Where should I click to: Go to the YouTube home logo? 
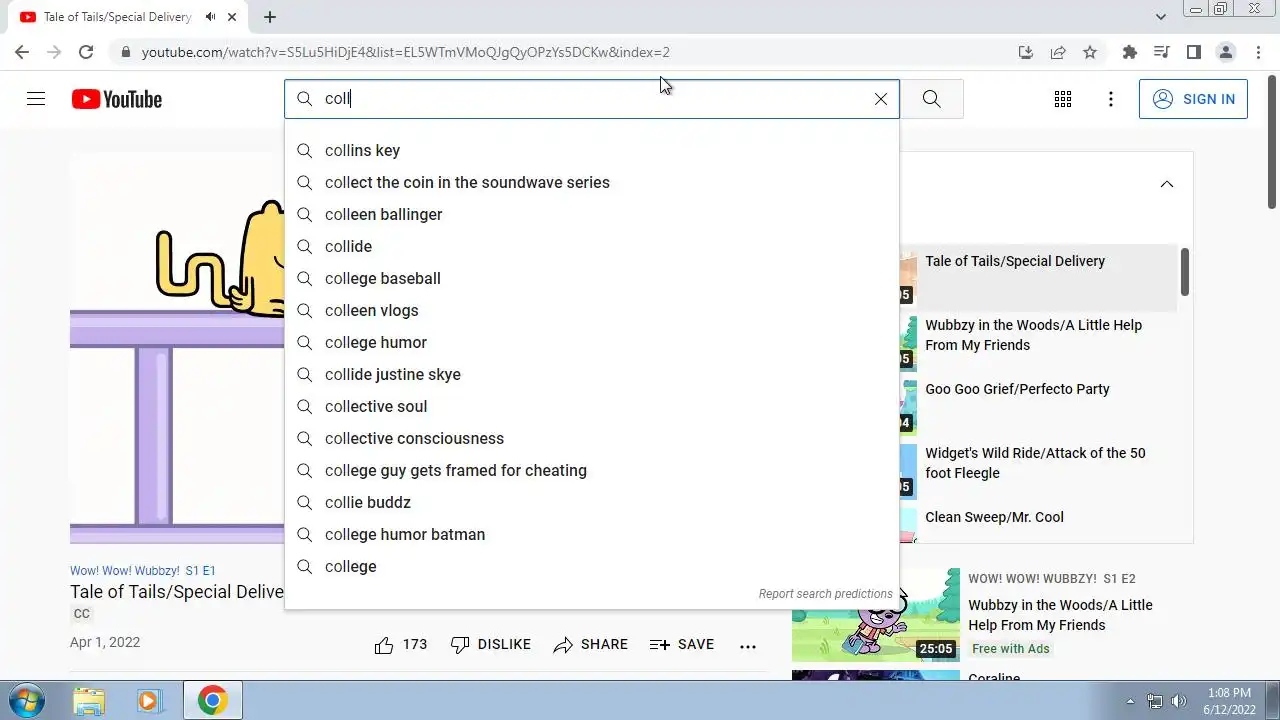tap(117, 99)
